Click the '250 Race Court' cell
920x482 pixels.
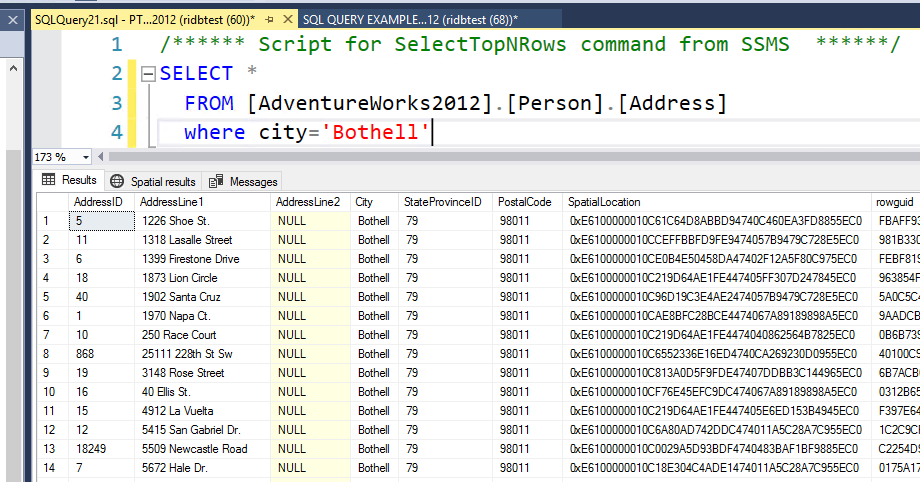click(x=202, y=335)
